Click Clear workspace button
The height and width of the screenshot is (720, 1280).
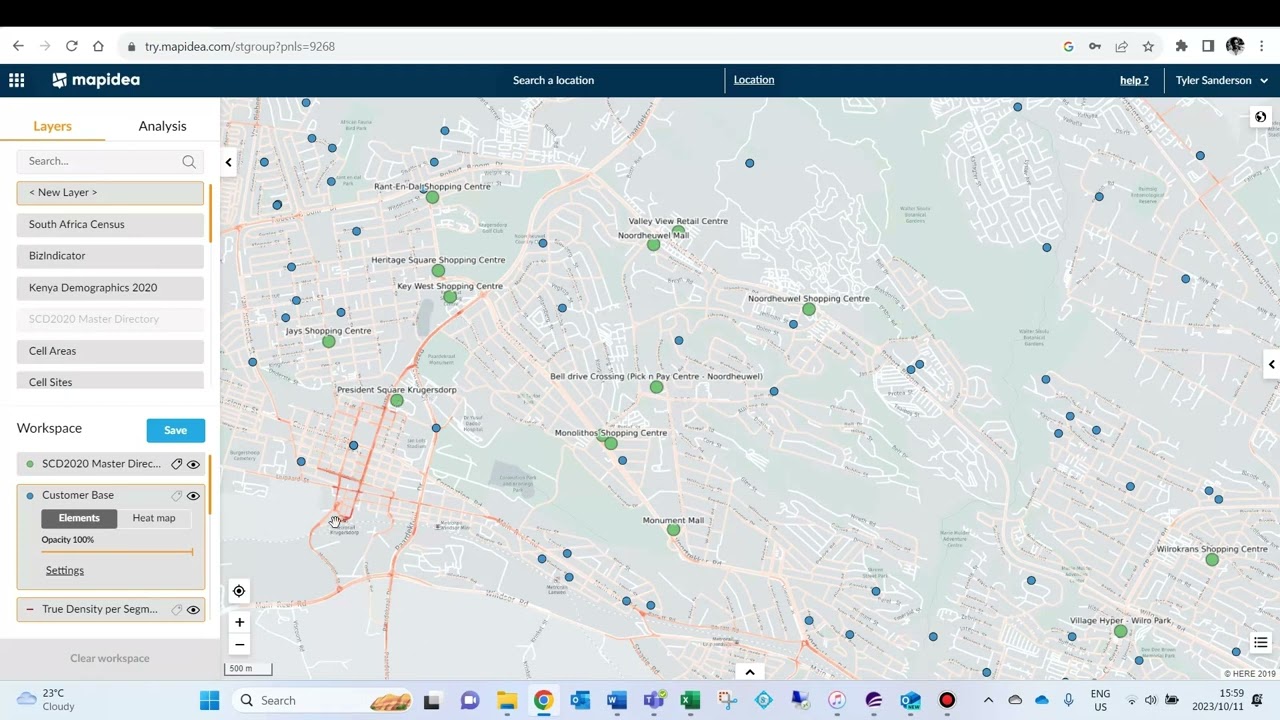(x=110, y=658)
